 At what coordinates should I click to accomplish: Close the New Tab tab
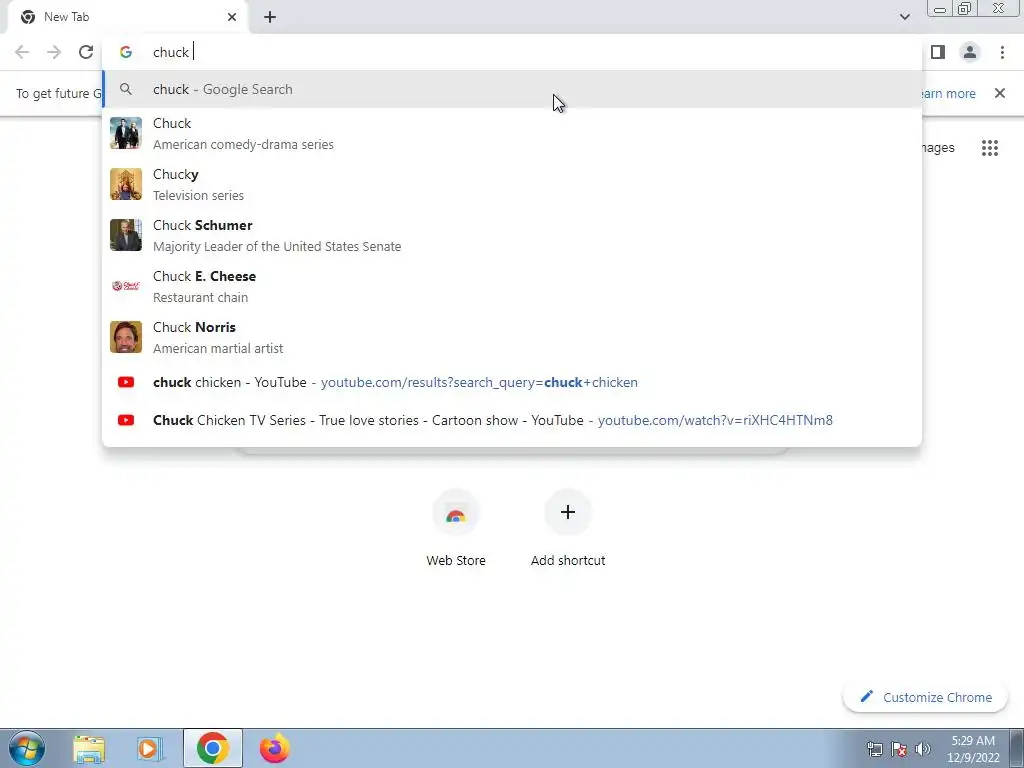232,17
